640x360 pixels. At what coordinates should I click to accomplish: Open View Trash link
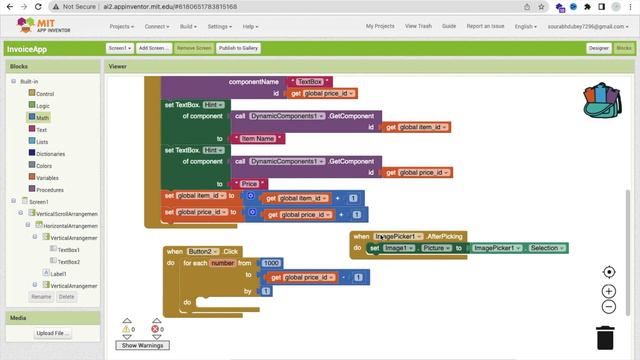[418, 26]
